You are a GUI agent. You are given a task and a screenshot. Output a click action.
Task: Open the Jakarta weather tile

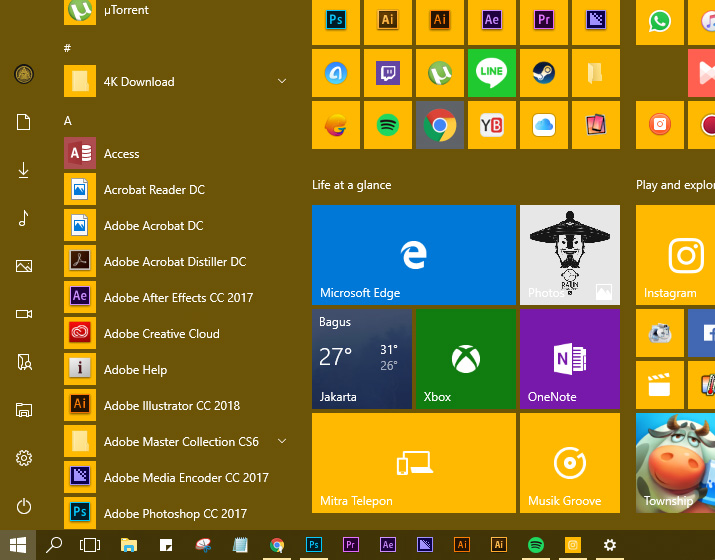tap(361, 359)
